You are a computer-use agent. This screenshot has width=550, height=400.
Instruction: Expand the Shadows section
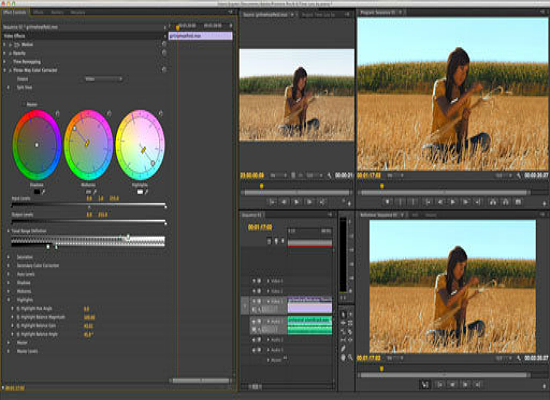coord(8,283)
